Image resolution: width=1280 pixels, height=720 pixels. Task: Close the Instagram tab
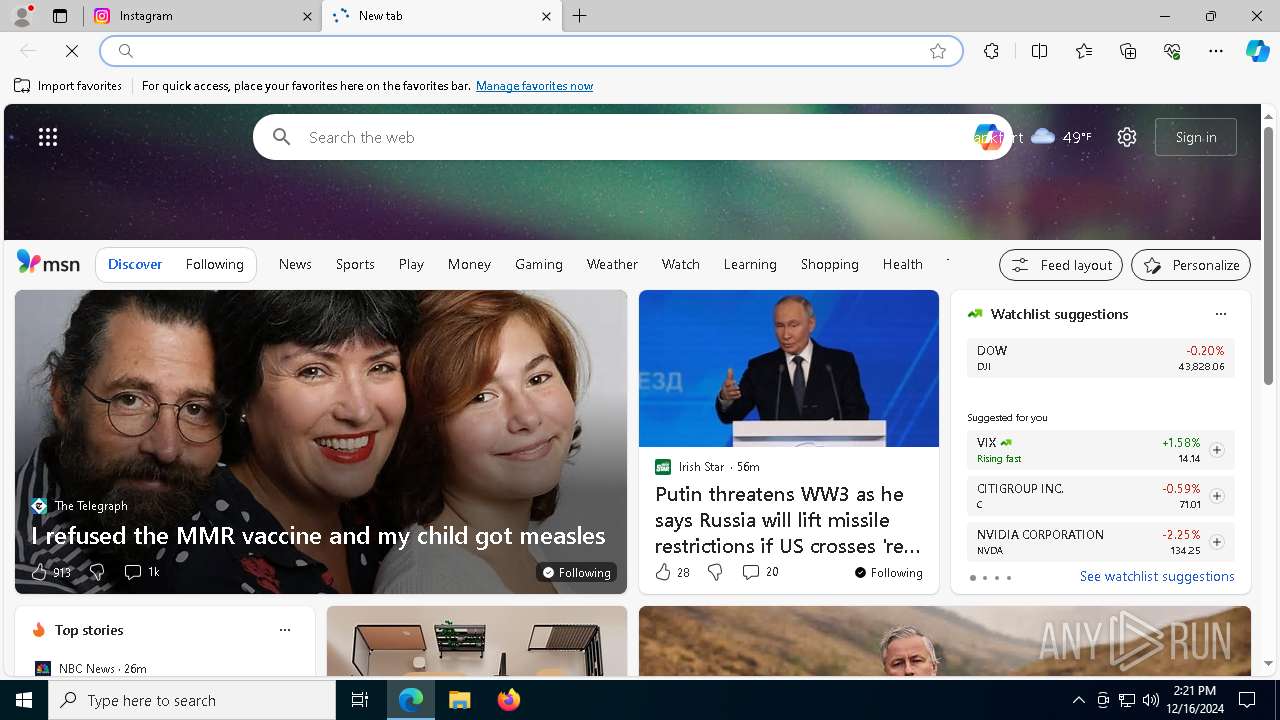(308, 16)
